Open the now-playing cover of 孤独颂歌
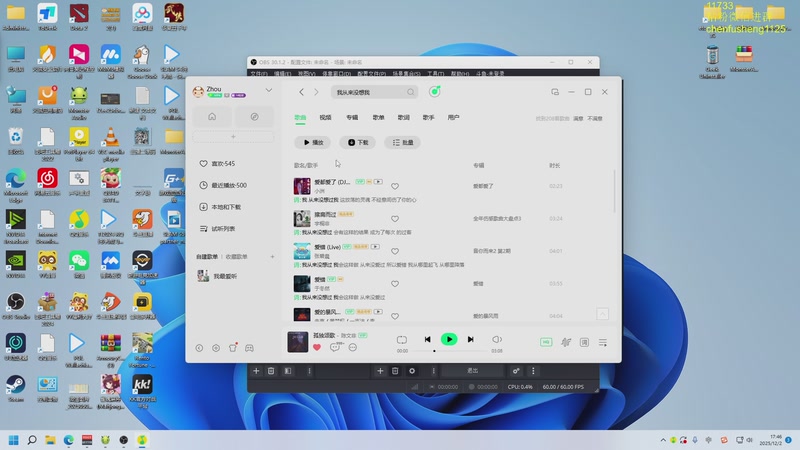The width and height of the screenshot is (800, 450). pyautogui.click(x=297, y=342)
